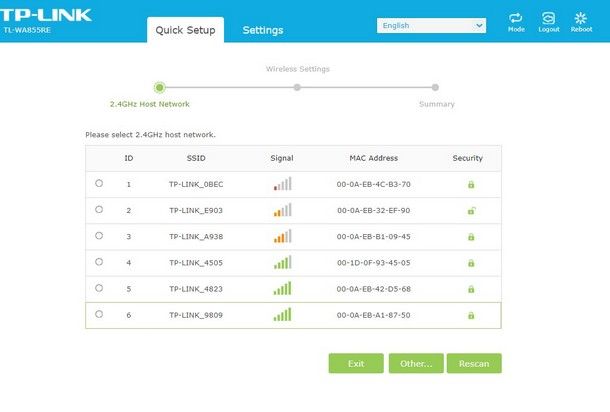The width and height of the screenshot is (610, 412).
Task: Click the Wireless Settings step label
Action: (x=298, y=69)
